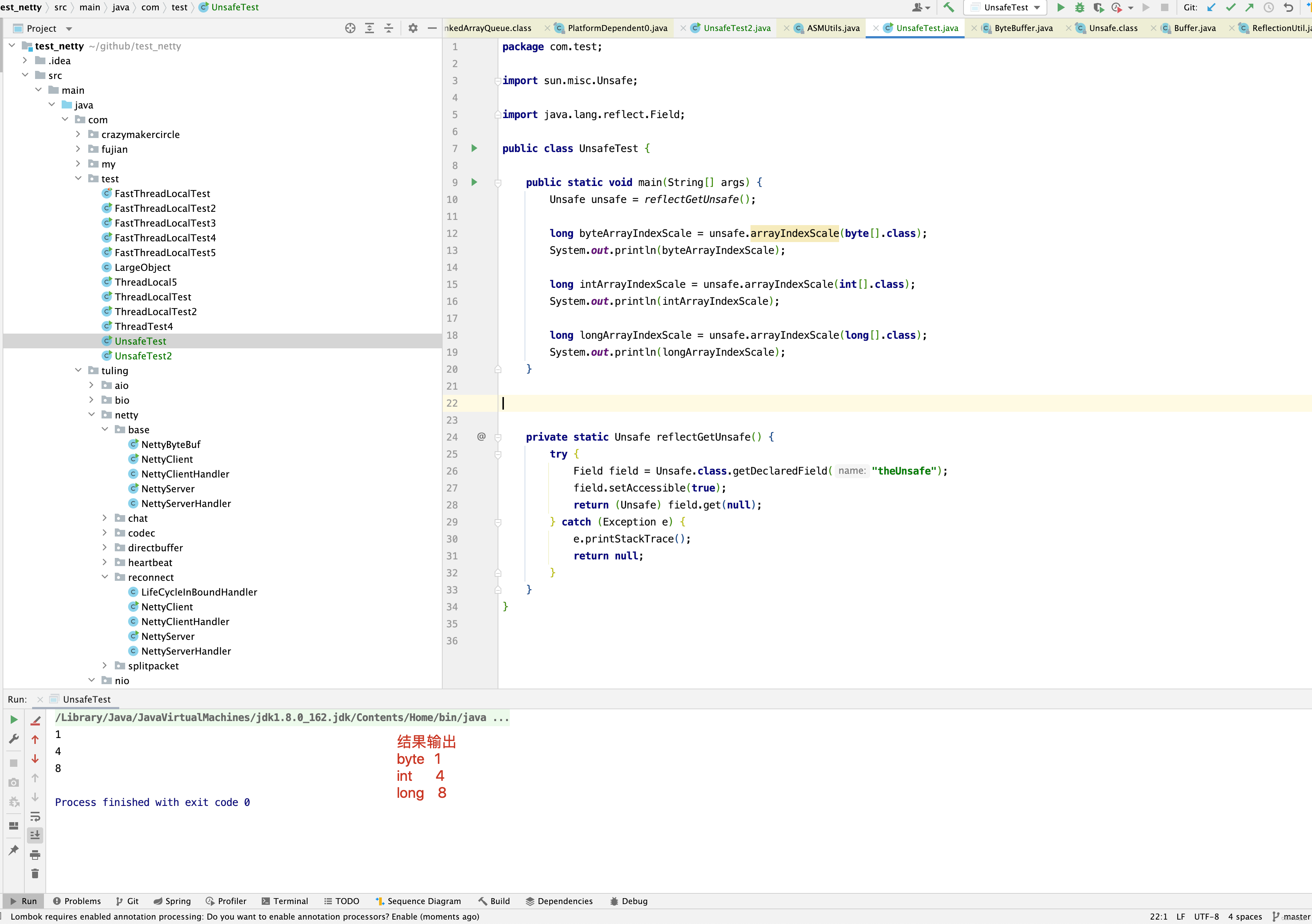This screenshot has height=924, width=1312.
Task: Expand the tuling package tree node
Action: pos(77,370)
